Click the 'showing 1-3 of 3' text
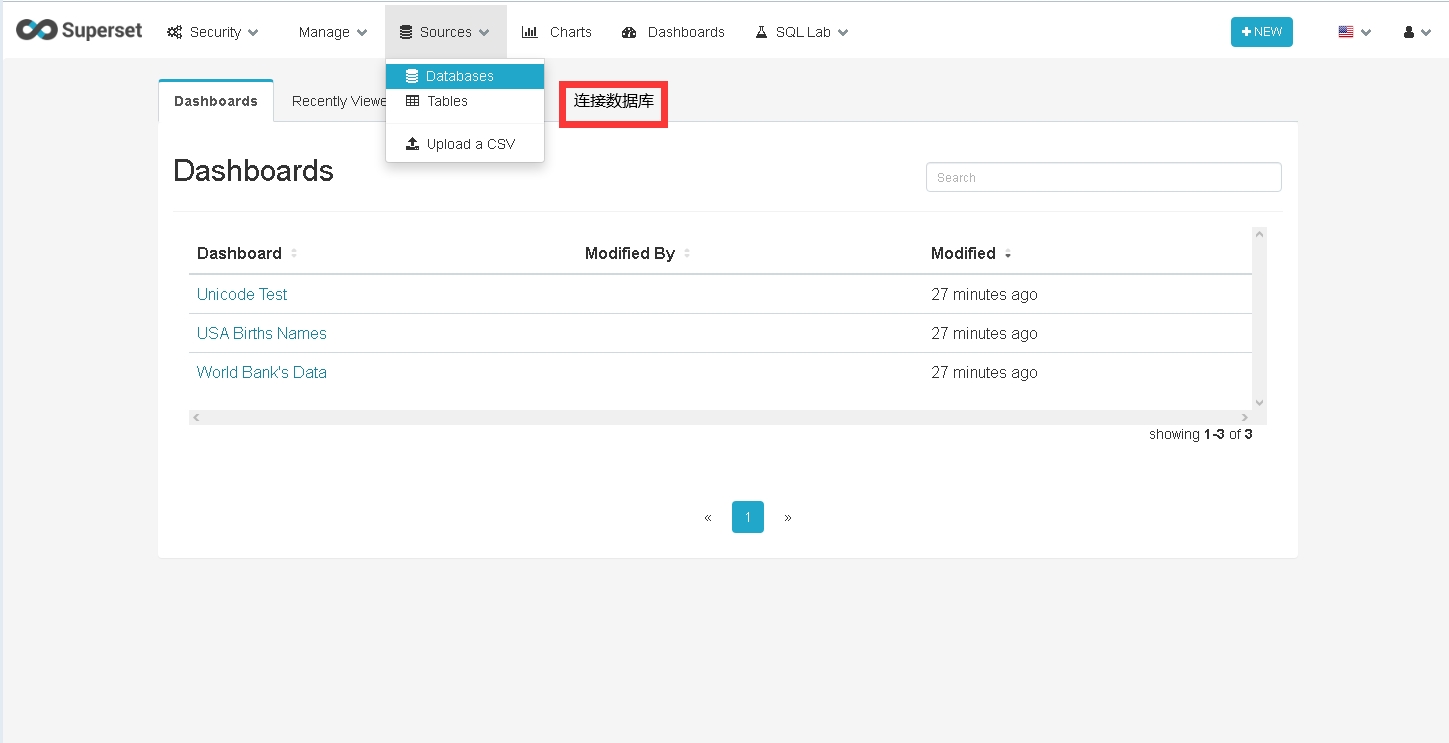 click(x=1200, y=434)
